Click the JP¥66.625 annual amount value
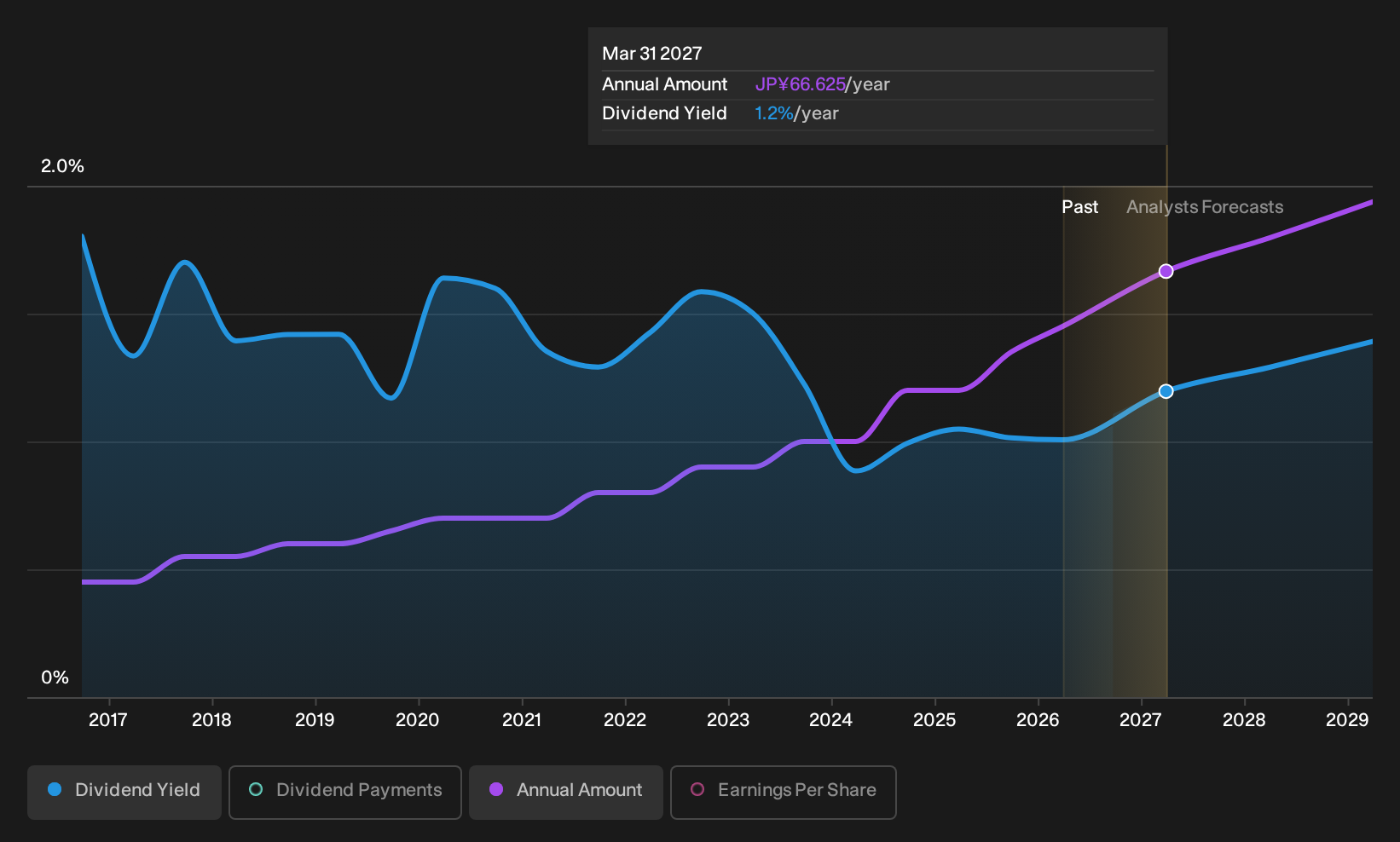The image size is (1400, 842). [800, 84]
